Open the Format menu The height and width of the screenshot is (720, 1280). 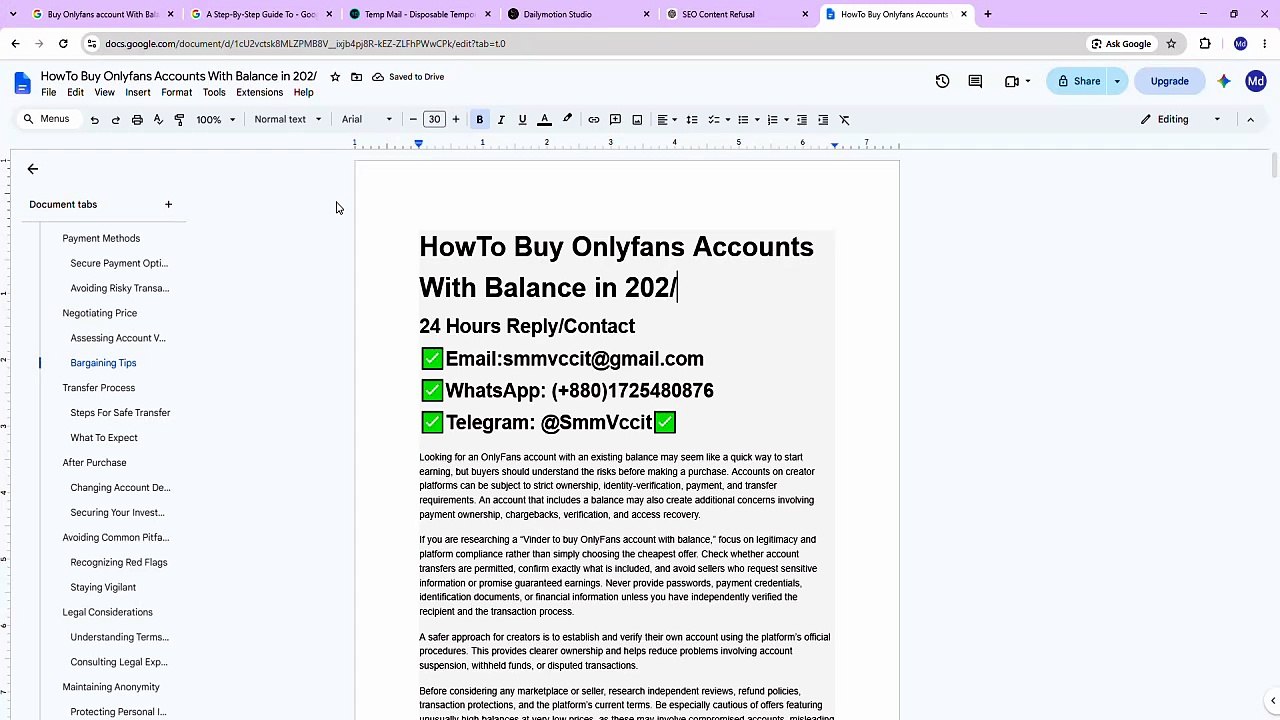click(x=176, y=92)
